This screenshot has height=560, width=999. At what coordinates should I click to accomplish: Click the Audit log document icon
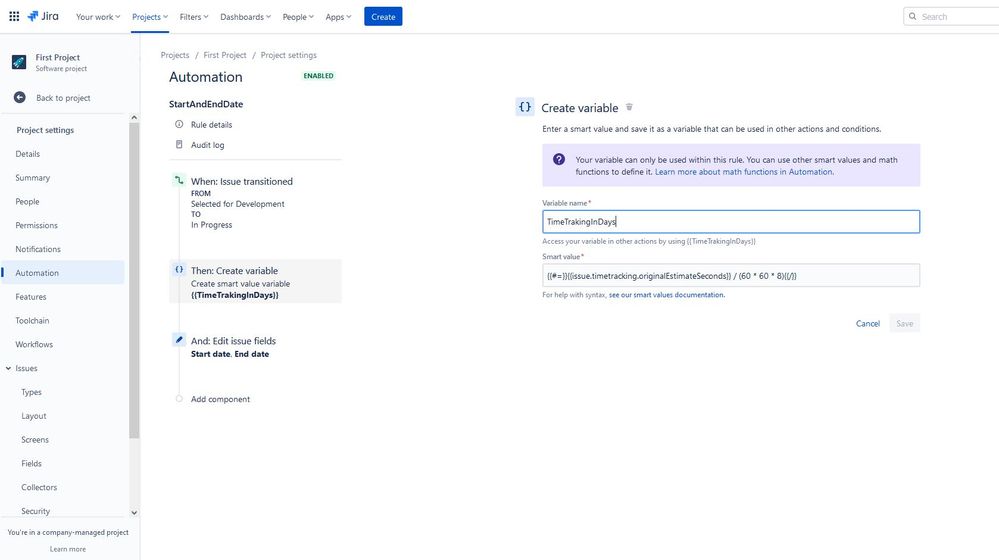179,145
